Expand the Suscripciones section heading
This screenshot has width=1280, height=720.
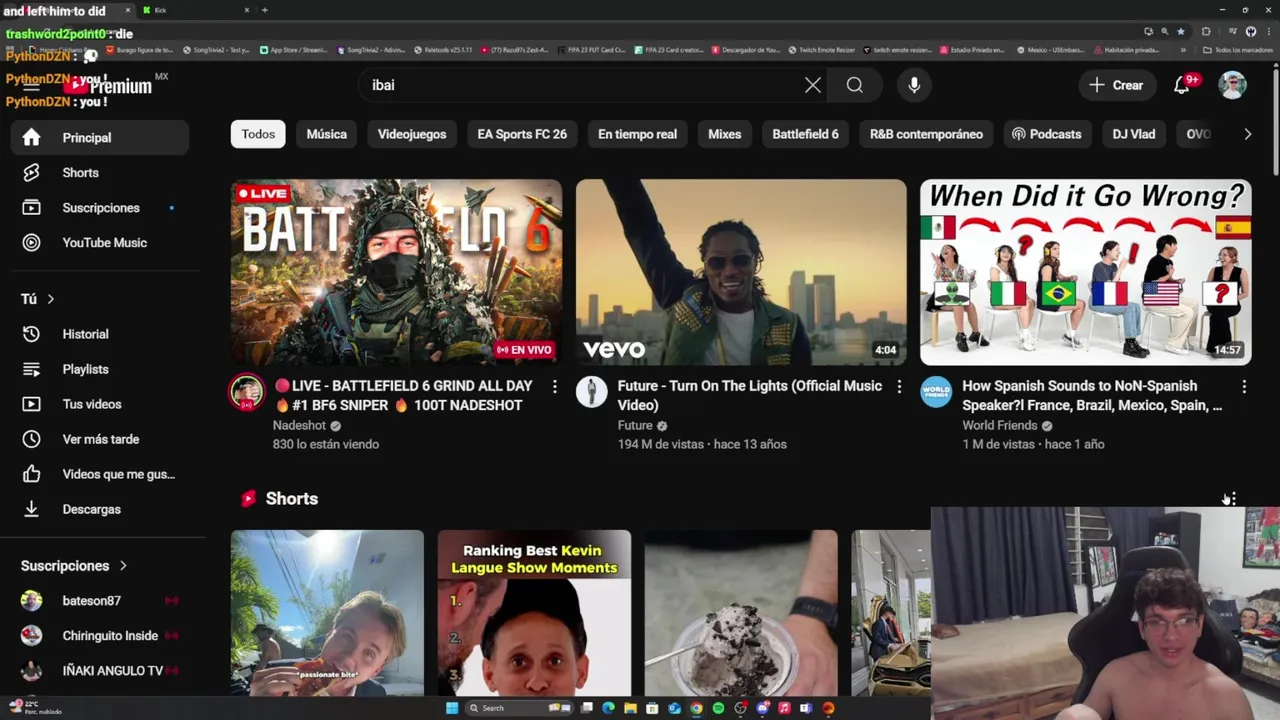click(74, 566)
